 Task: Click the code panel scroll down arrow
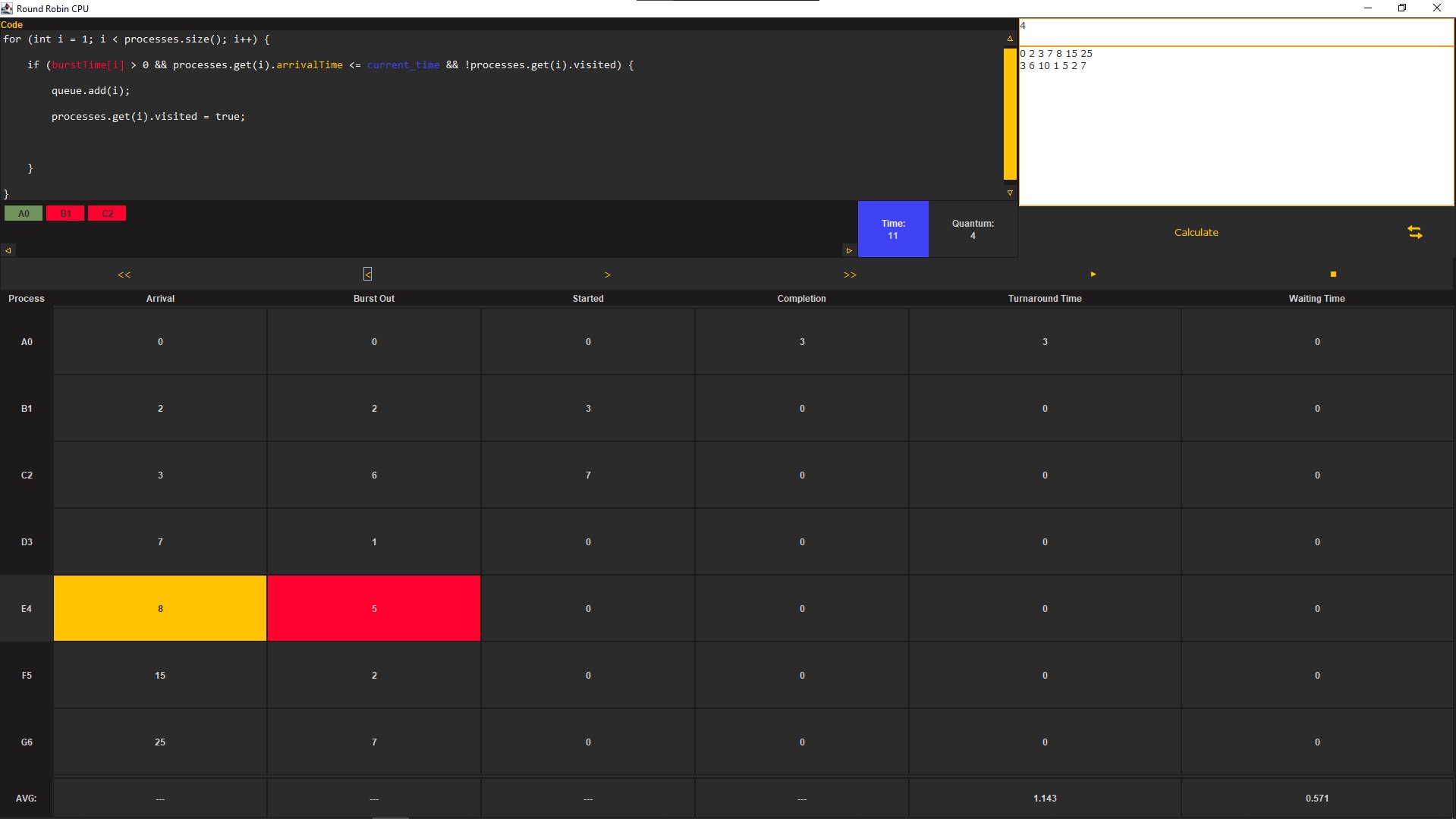pos(1010,193)
